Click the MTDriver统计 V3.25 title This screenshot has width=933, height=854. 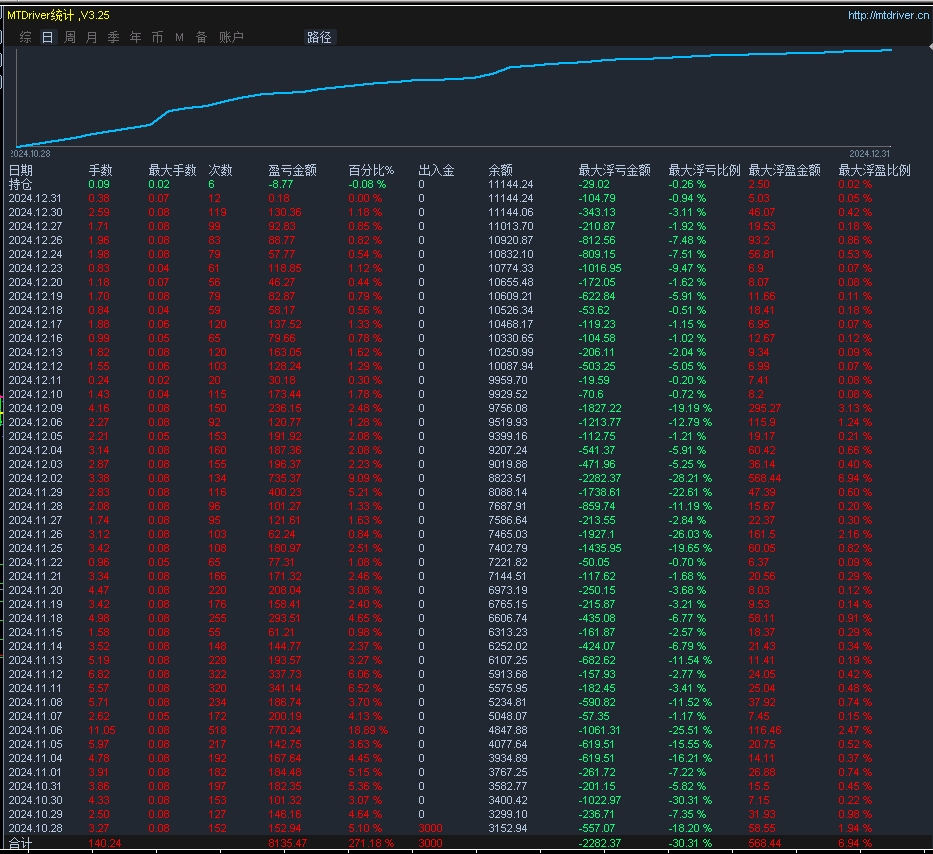(58, 15)
